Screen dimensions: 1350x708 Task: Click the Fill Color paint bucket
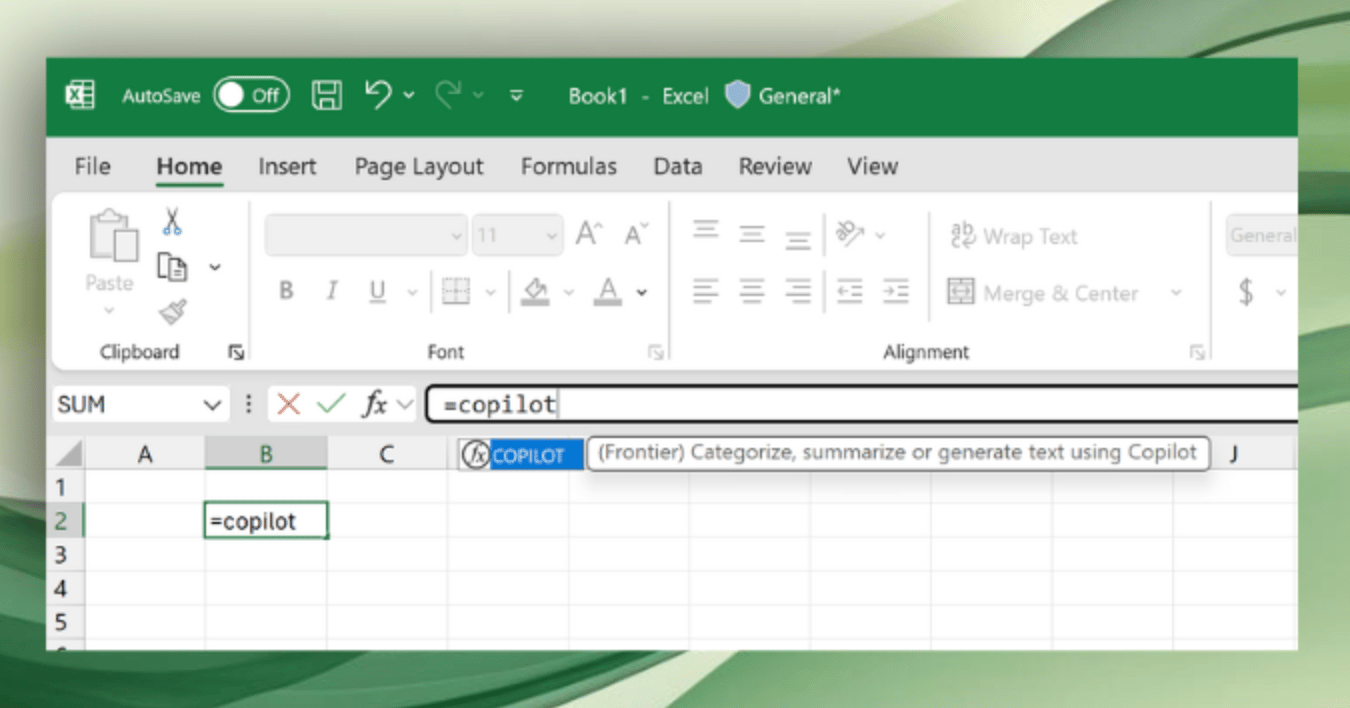[x=536, y=292]
